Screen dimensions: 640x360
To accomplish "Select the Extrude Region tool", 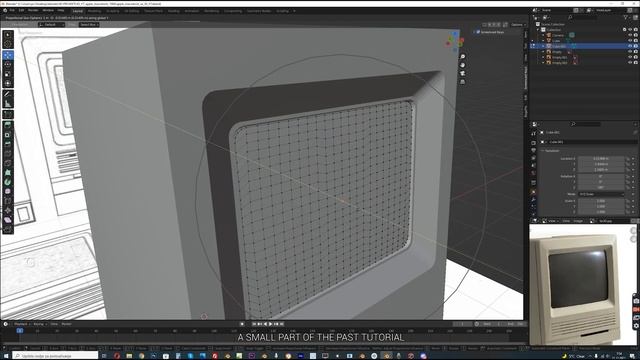I will tap(8, 125).
